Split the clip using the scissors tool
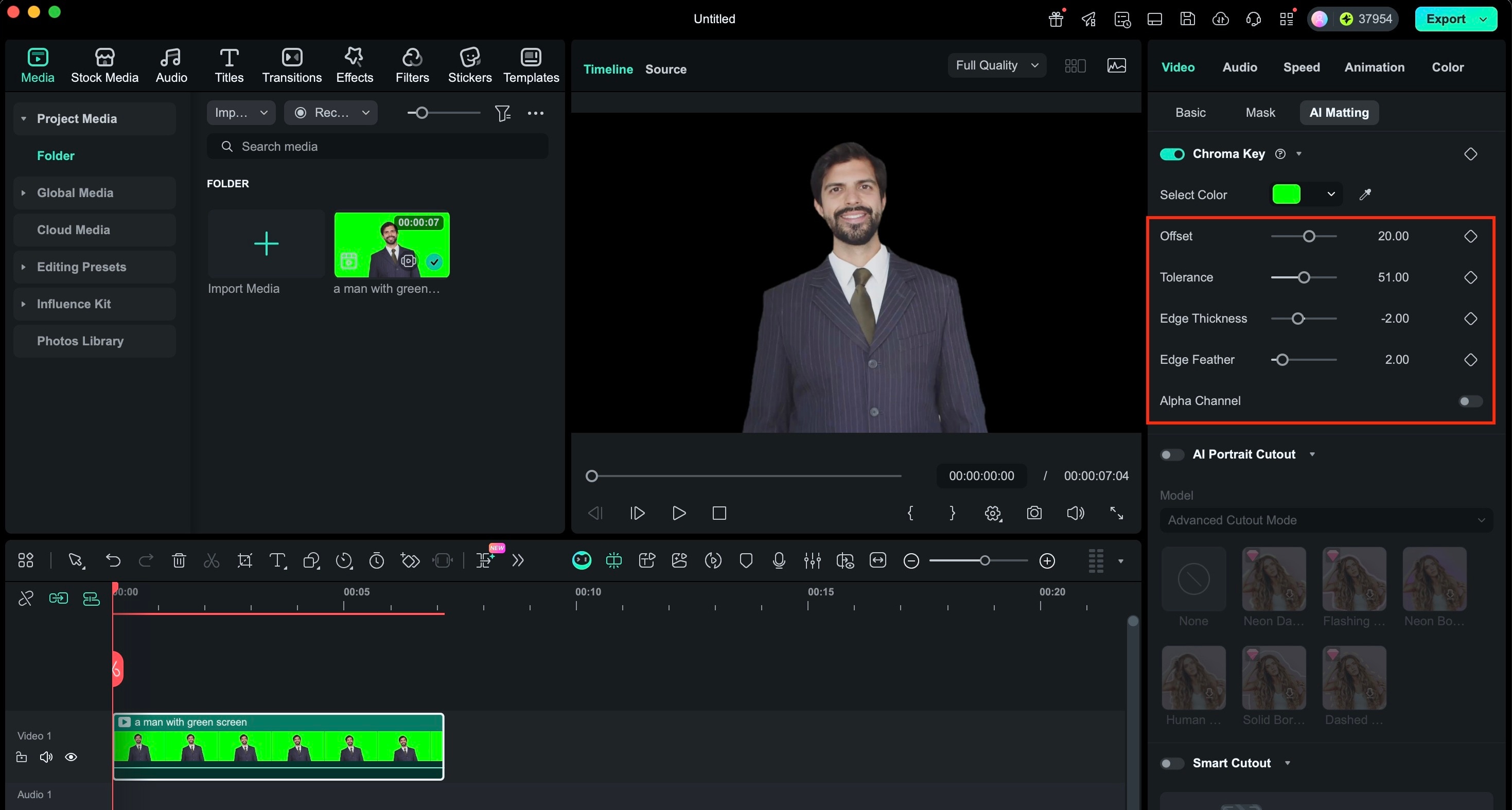The width and height of the screenshot is (1512, 810). pyautogui.click(x=210, y=560)
